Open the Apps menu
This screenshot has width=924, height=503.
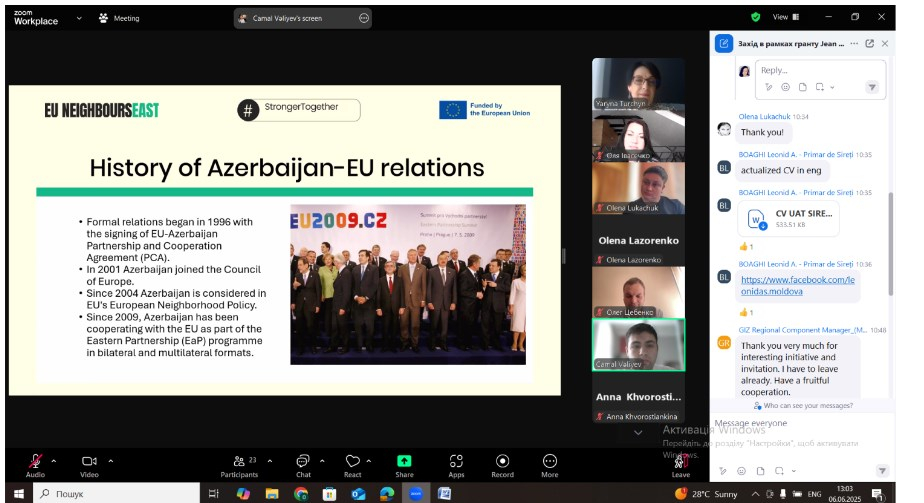[x=456, y=464]
